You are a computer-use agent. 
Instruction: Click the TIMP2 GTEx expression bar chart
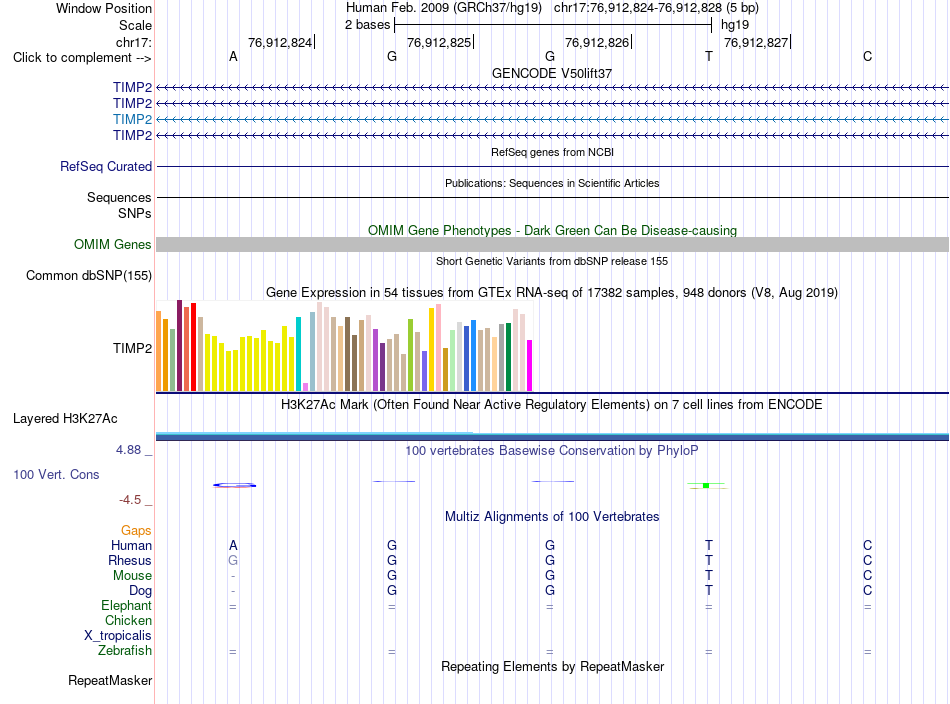tap(344, 345)
